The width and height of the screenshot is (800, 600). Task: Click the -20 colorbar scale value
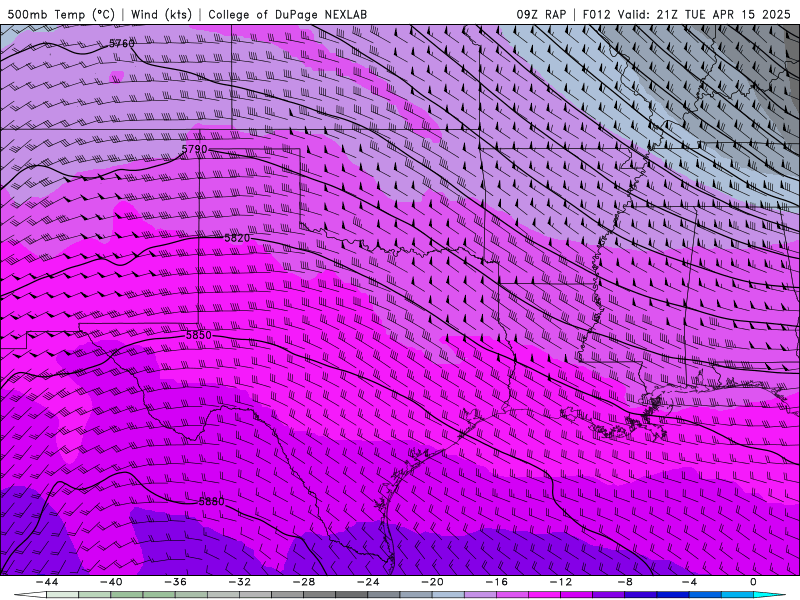pyautogui.click(x=432, y=582)
